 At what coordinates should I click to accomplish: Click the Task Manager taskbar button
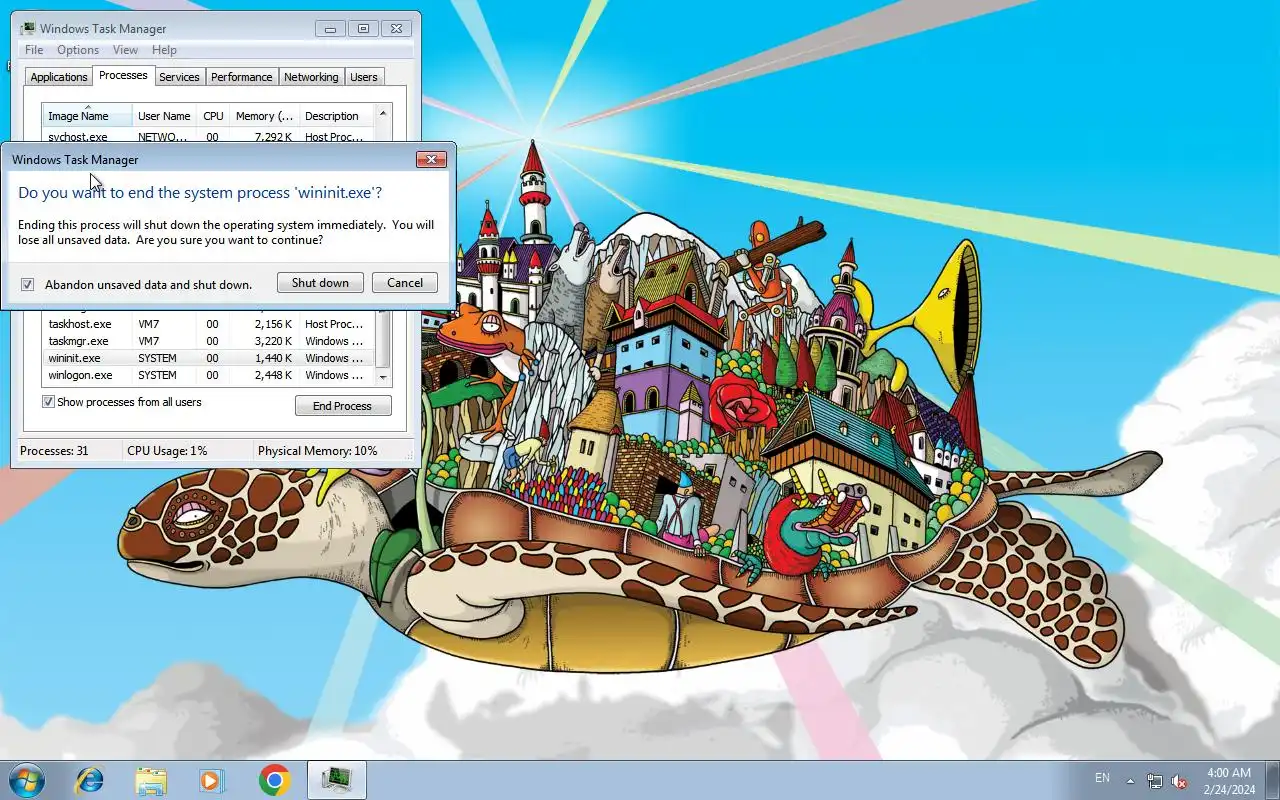pos(337,780)
